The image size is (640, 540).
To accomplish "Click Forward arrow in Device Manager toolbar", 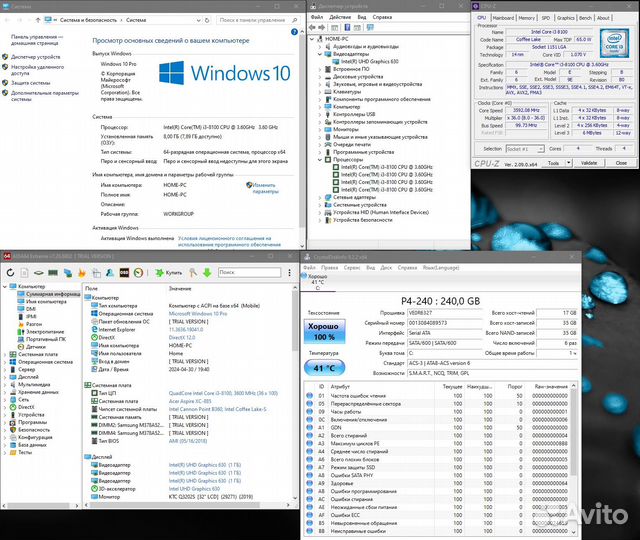I will (x=322, y=27).
